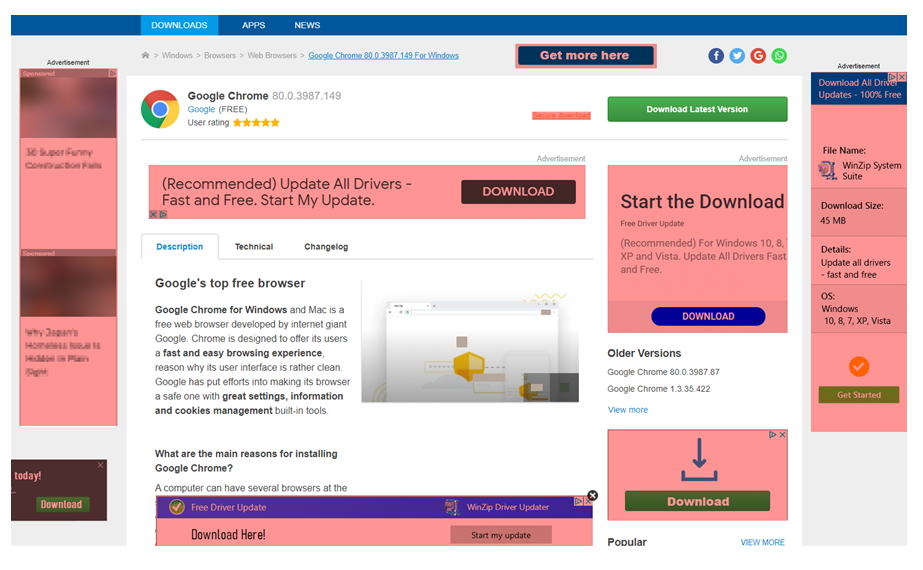
Task: Click the Google developer link
Action: tap(201, 110)
